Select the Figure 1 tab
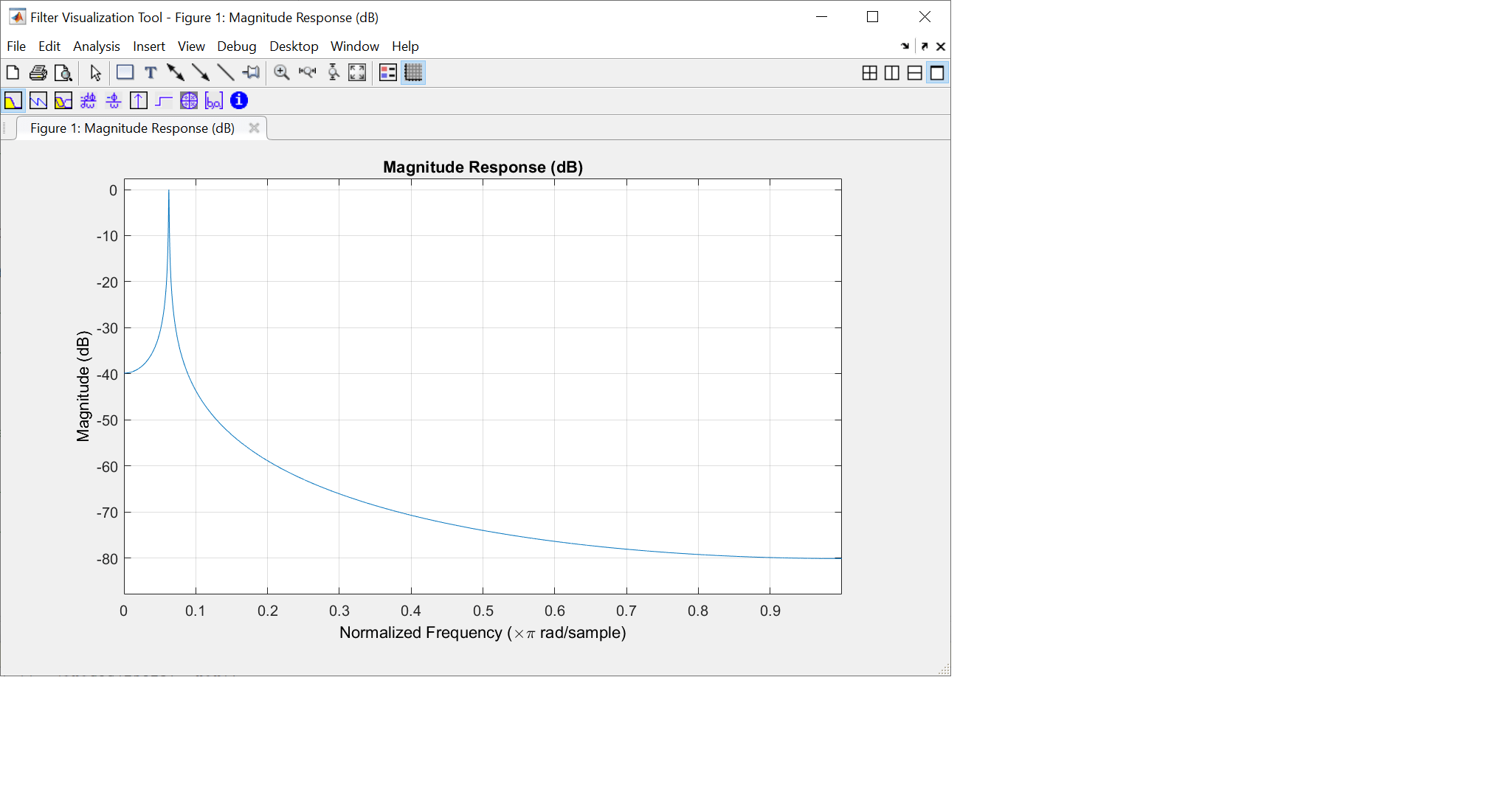The height and width of the screenshot is (812, 1492). [131, 128]
